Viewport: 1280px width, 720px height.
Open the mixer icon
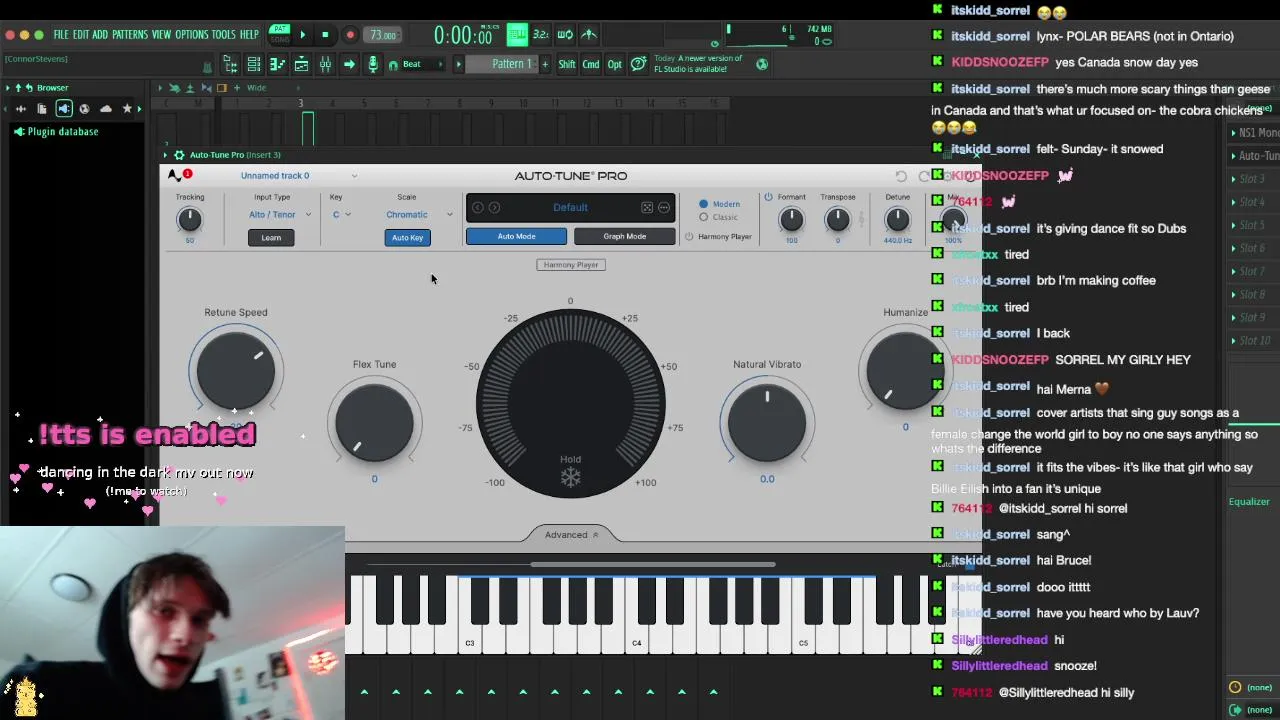point(325,64)
